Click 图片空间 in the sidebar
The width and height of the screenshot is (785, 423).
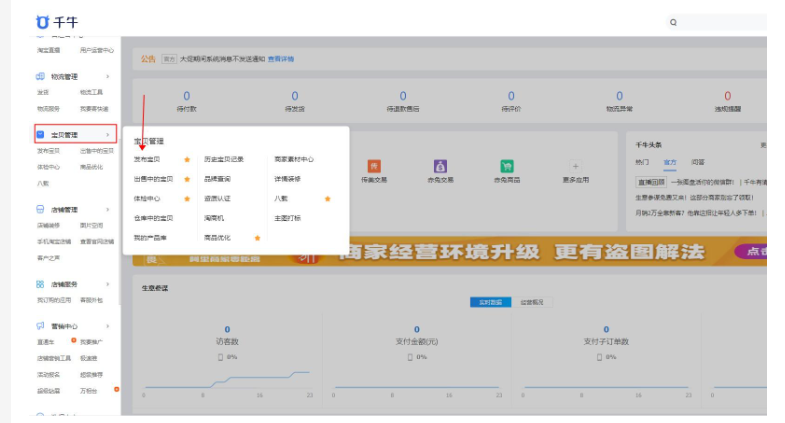coord(92,225)
